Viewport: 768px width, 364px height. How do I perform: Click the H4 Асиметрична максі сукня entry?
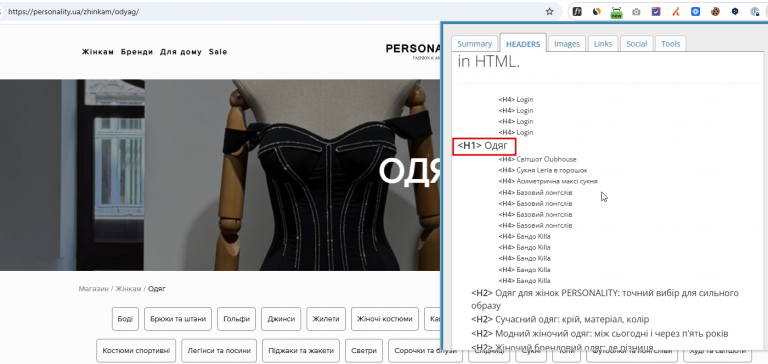click(x=548, y=181)
